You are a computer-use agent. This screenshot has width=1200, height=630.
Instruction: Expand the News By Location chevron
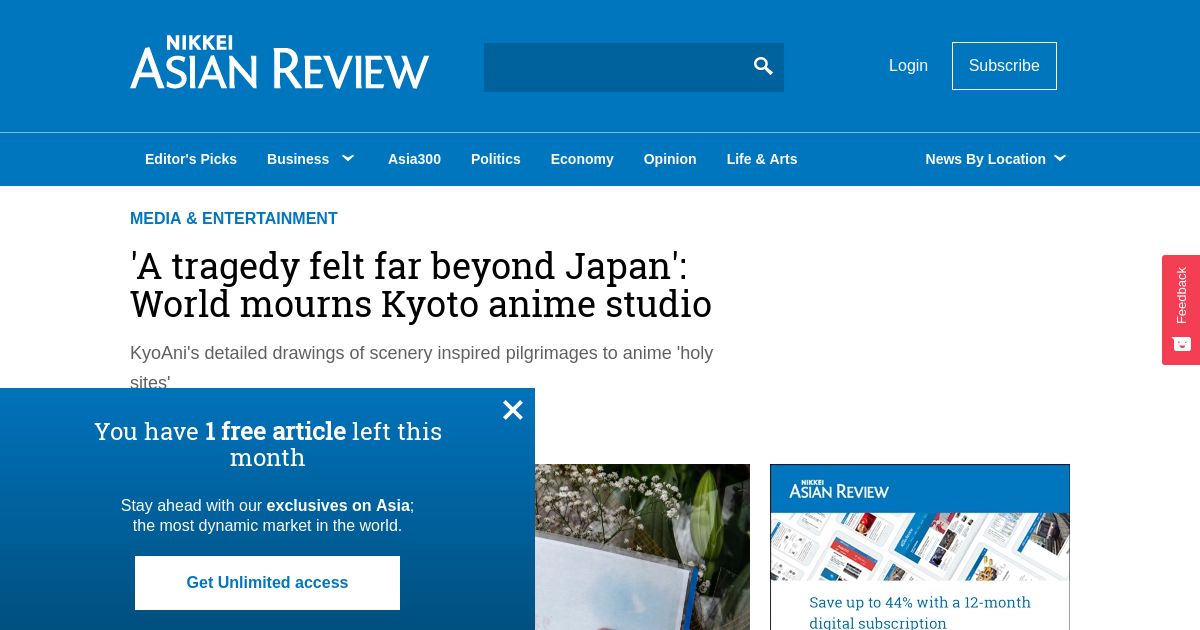pos(1060,158)
